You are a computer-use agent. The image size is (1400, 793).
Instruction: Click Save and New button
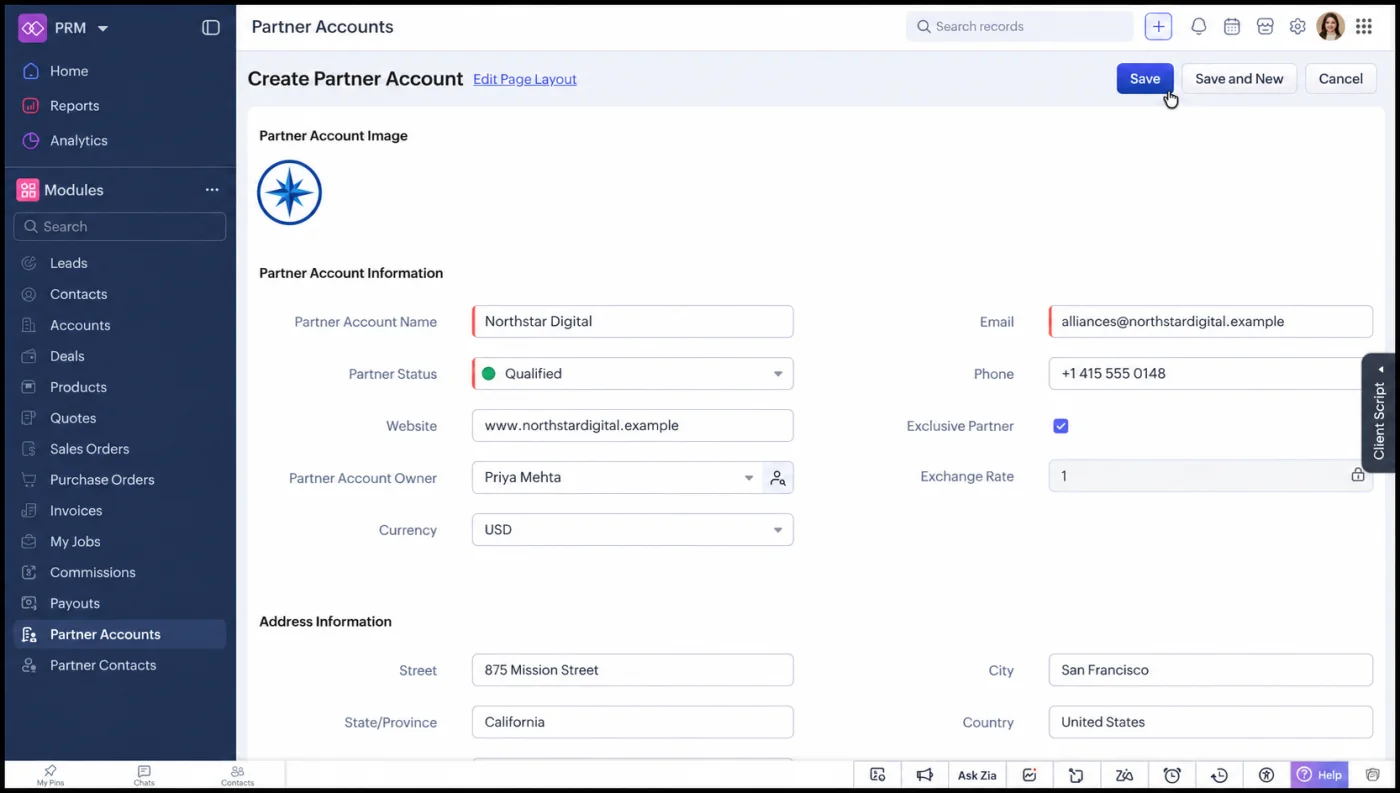point(1239,79)
